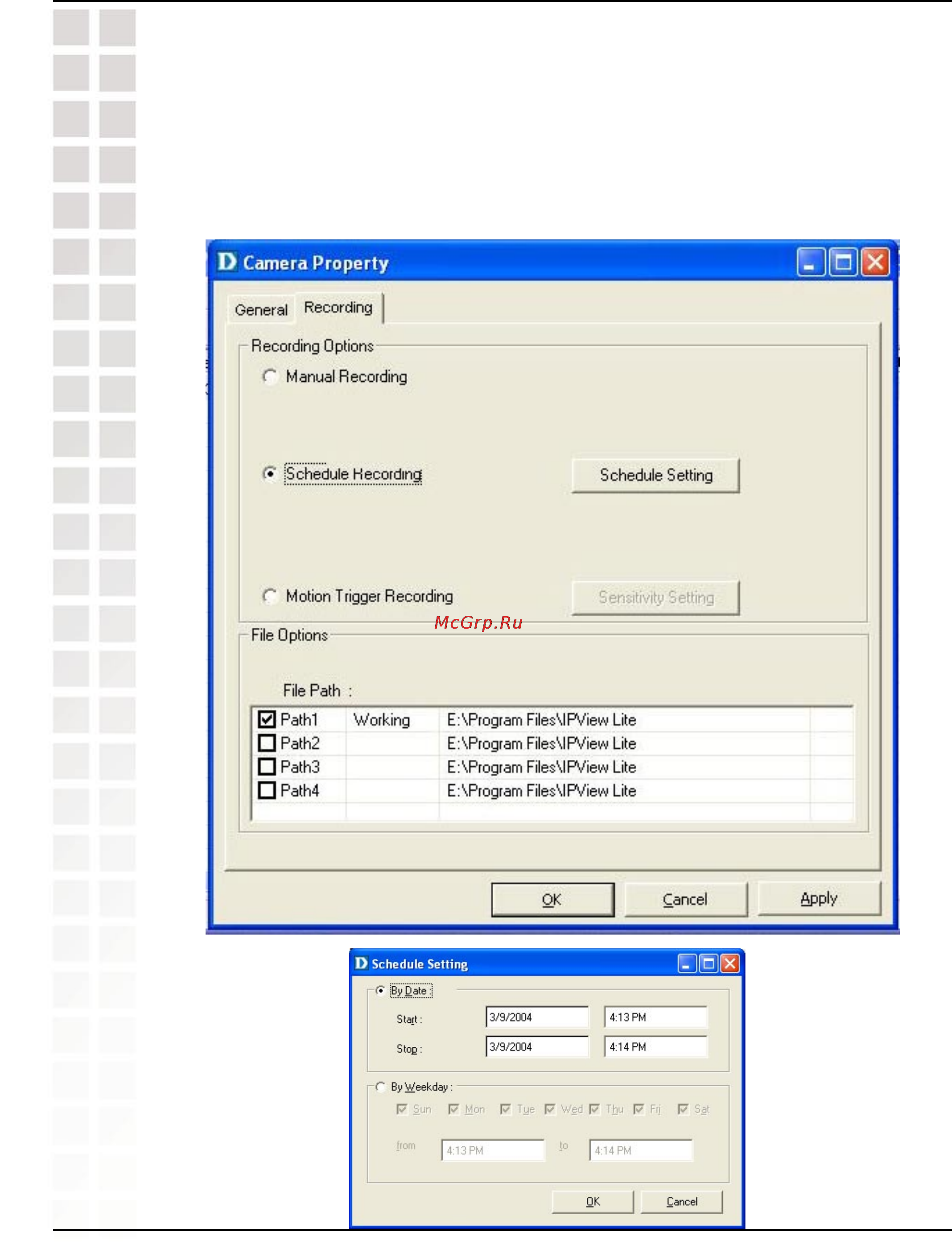Select Schedule Recording radio button
Screen dimensions: 952x1244
click(270, 474)
